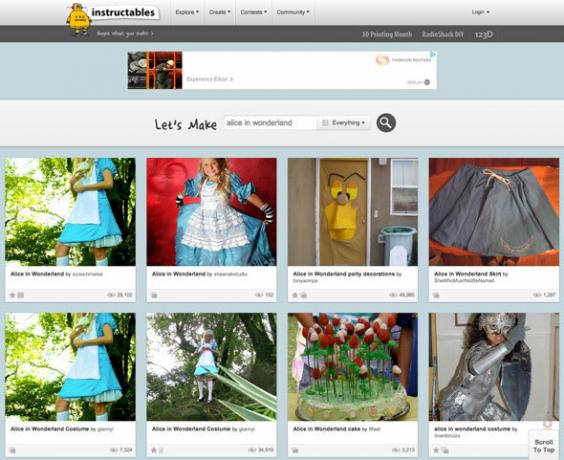Open the silver armor costume thumbnail
This screenshot has height=460, width=564.
click(494, 367)
